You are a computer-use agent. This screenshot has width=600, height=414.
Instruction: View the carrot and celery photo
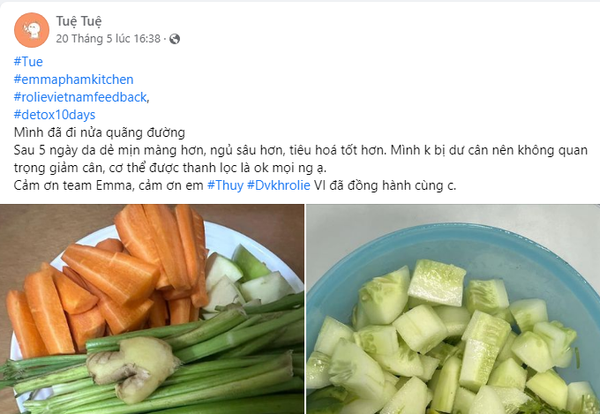coord(152,309)
